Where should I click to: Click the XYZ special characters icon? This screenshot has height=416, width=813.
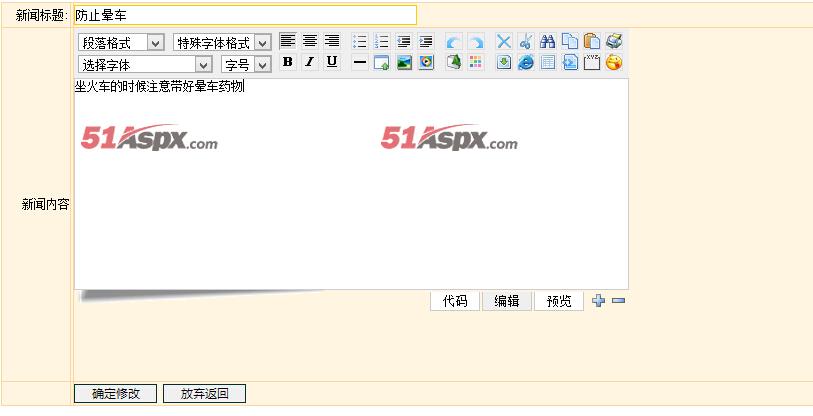click(x=592, y=63)
